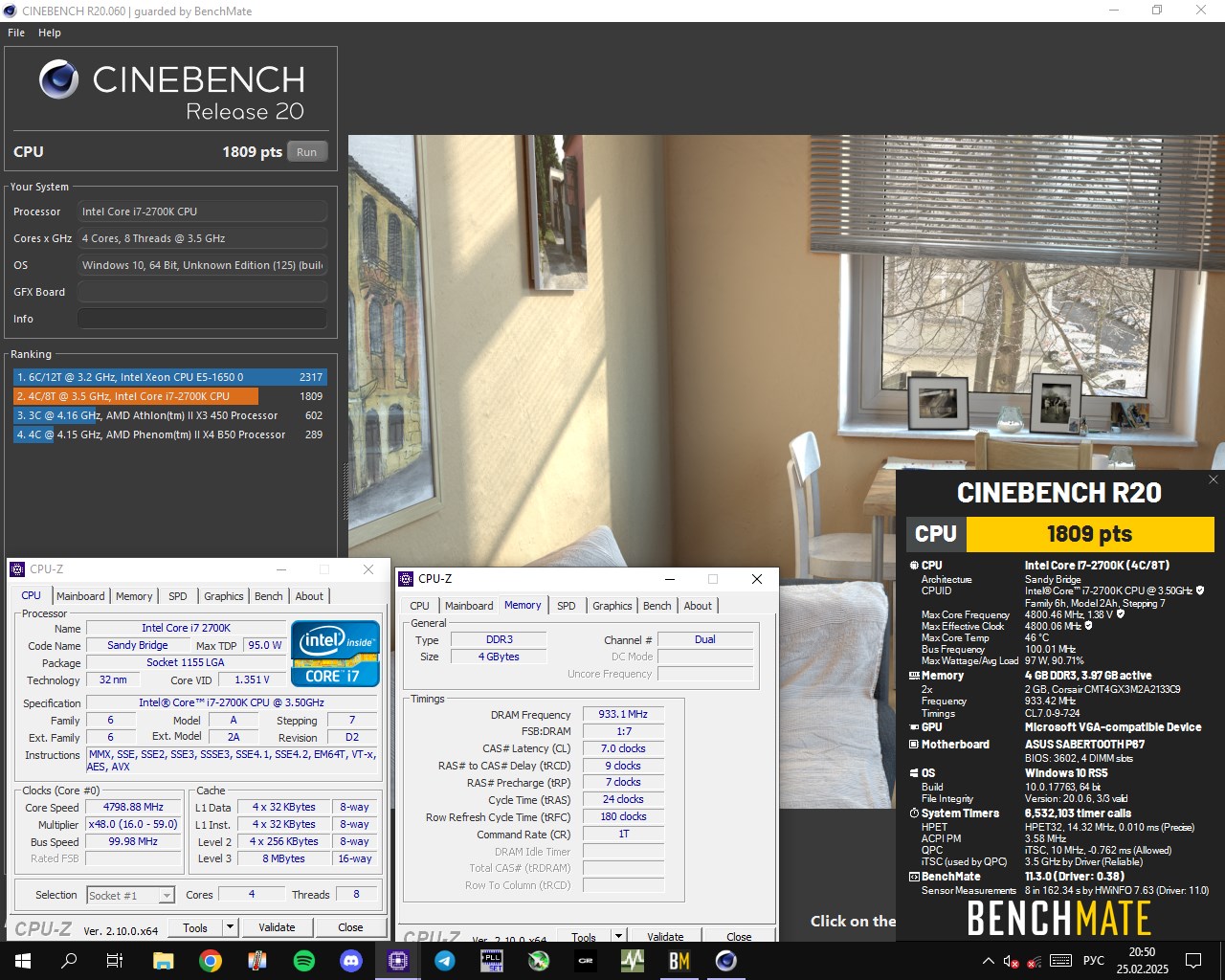1225x980 pixels.
Task: Open Bench tab in left CPU-Z window
Action: (x=269, y=596)
